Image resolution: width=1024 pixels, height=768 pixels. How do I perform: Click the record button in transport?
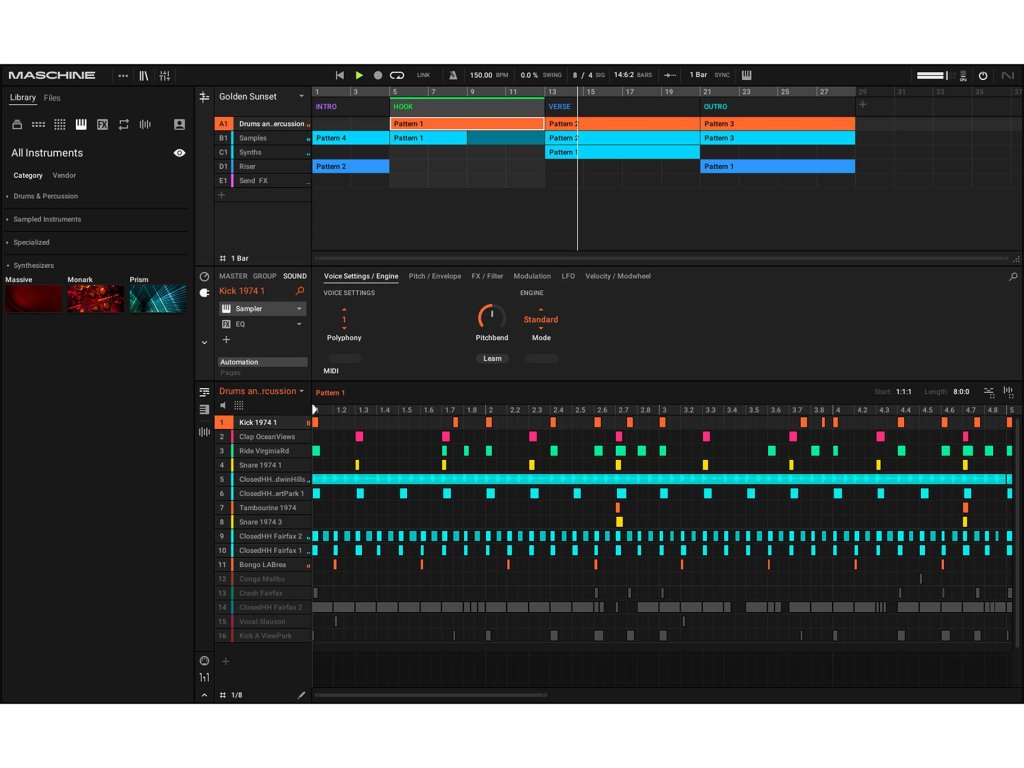click(x=377, y=75)
